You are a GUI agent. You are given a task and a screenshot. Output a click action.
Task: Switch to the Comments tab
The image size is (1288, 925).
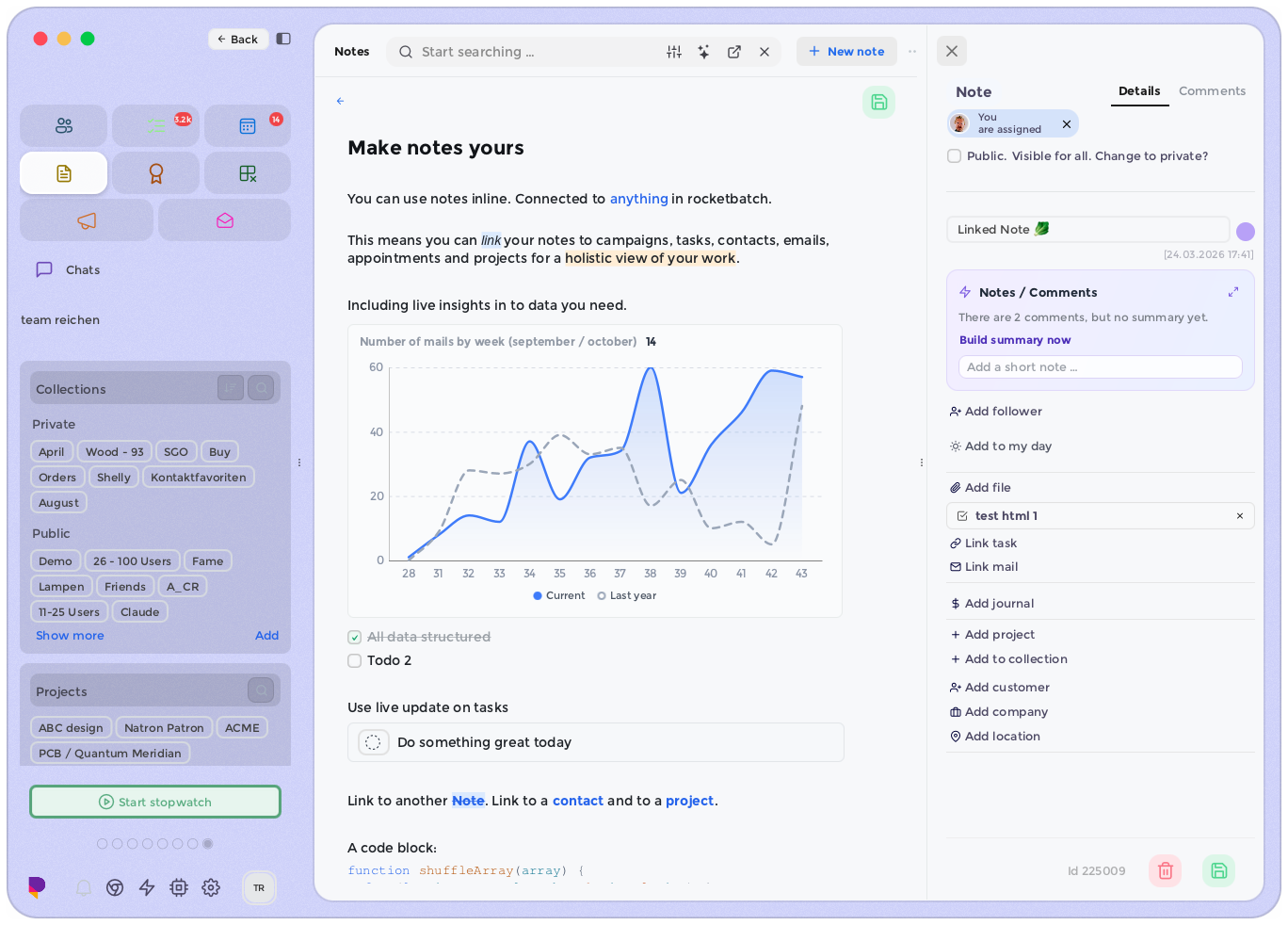point(1212,91)
